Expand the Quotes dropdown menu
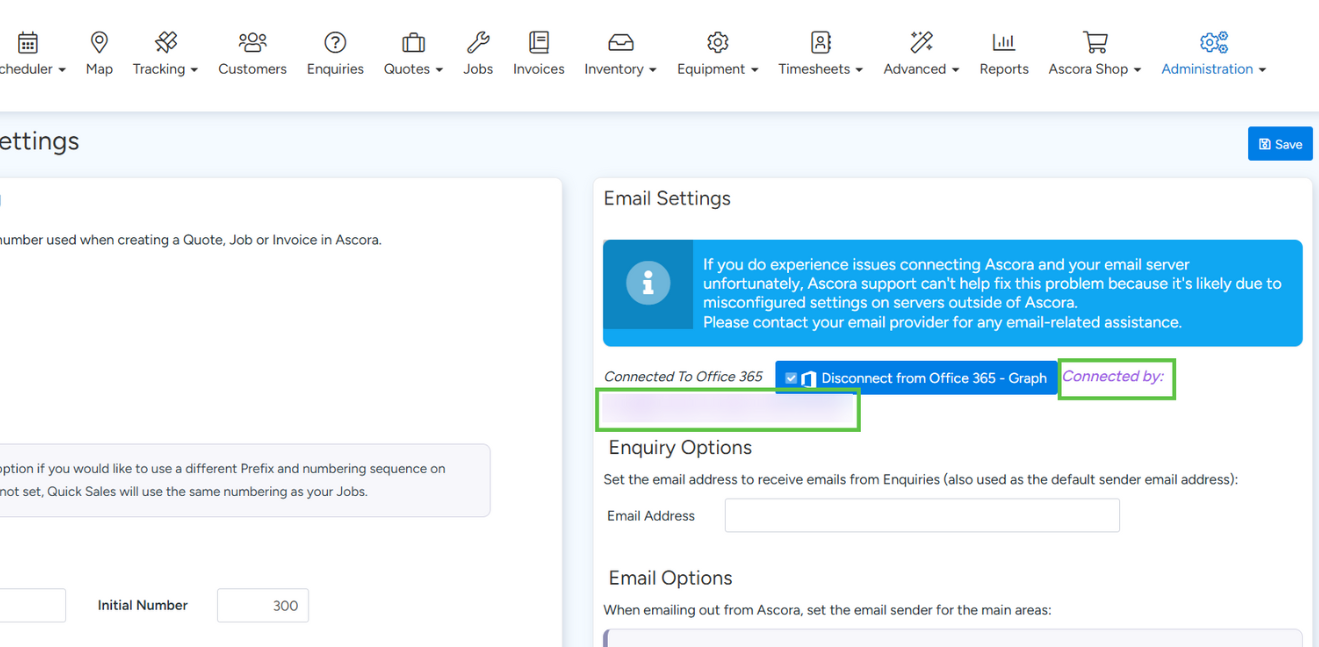The image size is (1319, 647). click(413, 69)
